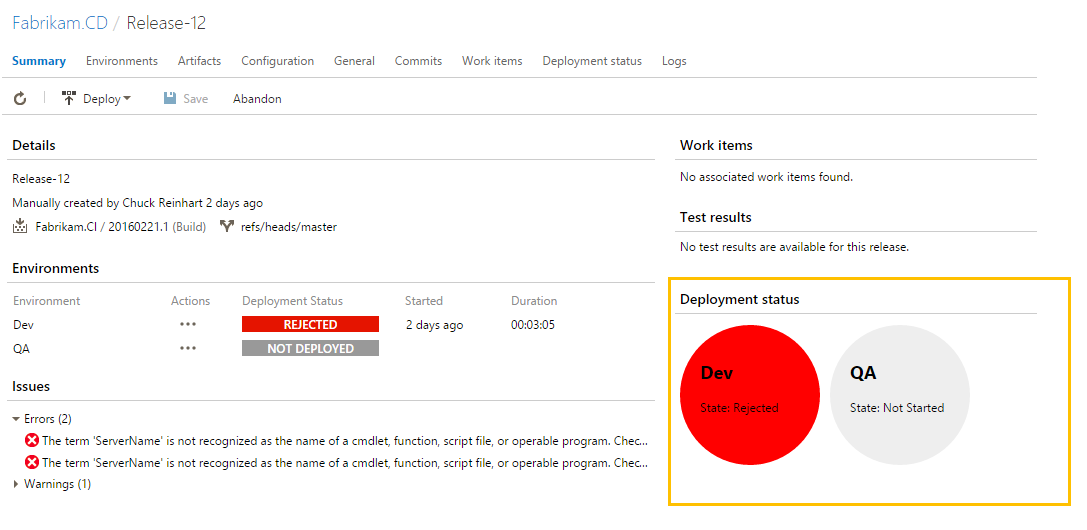This screenshot has width=1087, height=530.
Task: View the Commits tab
Action: [419, 61]
